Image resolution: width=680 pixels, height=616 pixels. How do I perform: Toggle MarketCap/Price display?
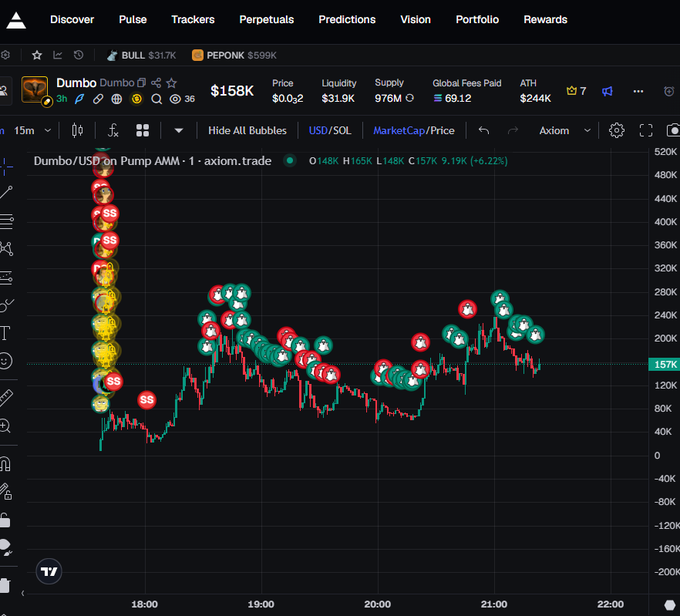(x=414, y=131)
